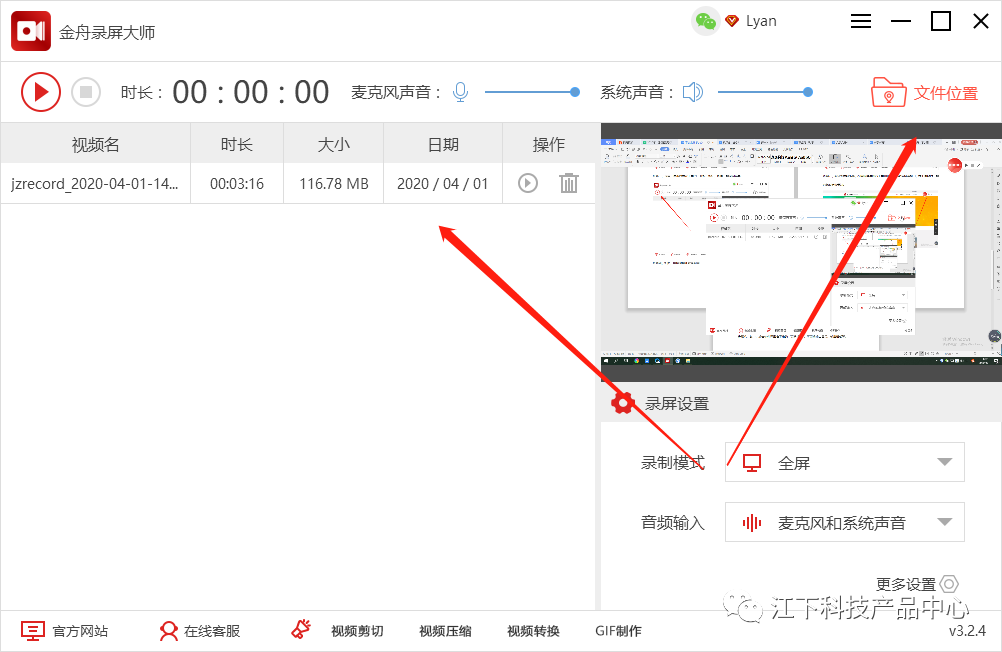This screenshot has width=1002, height=652.
Task: Delete the jzrecord video with trash icon
Action: pos(569,183)
